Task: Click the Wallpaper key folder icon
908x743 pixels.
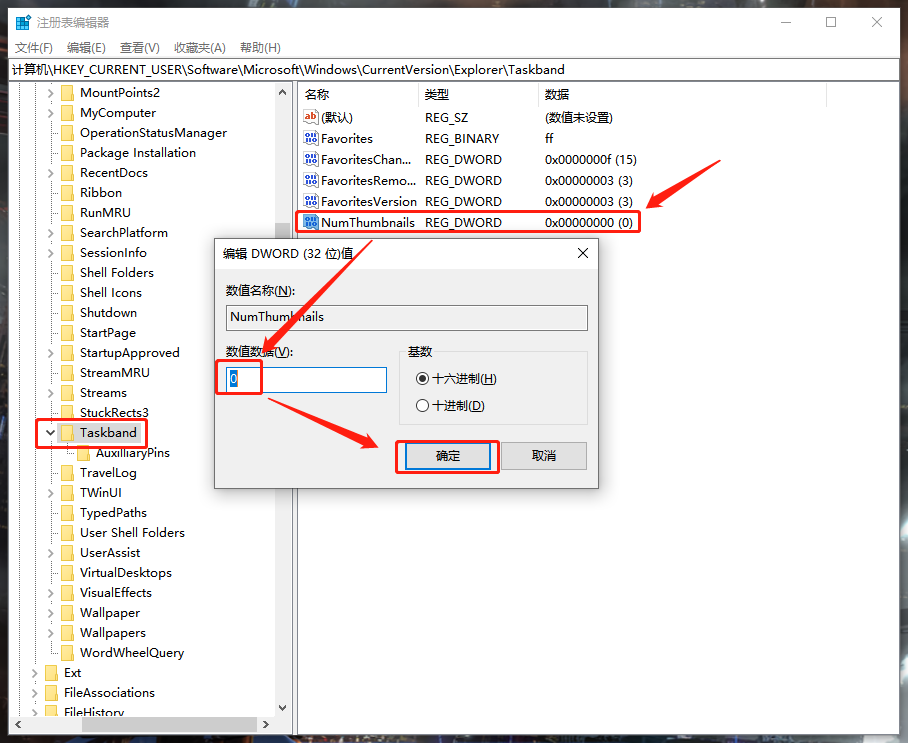Action: (x=67, y=612)
